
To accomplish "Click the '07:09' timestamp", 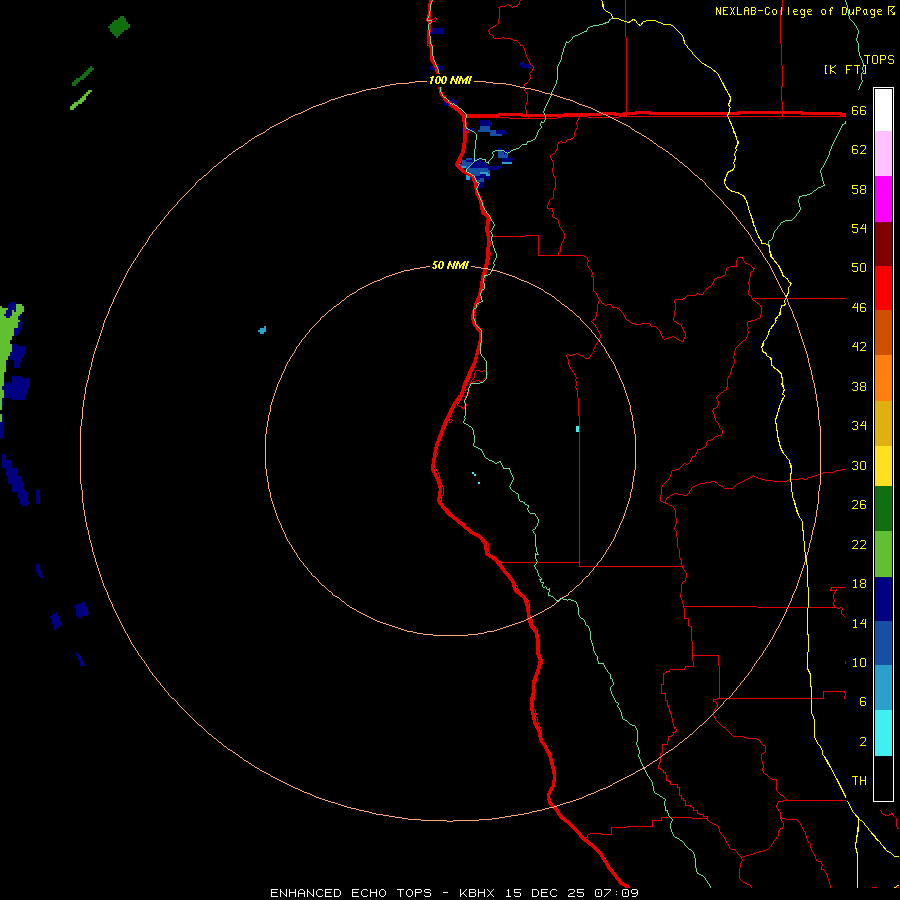I will pos(616,893).
